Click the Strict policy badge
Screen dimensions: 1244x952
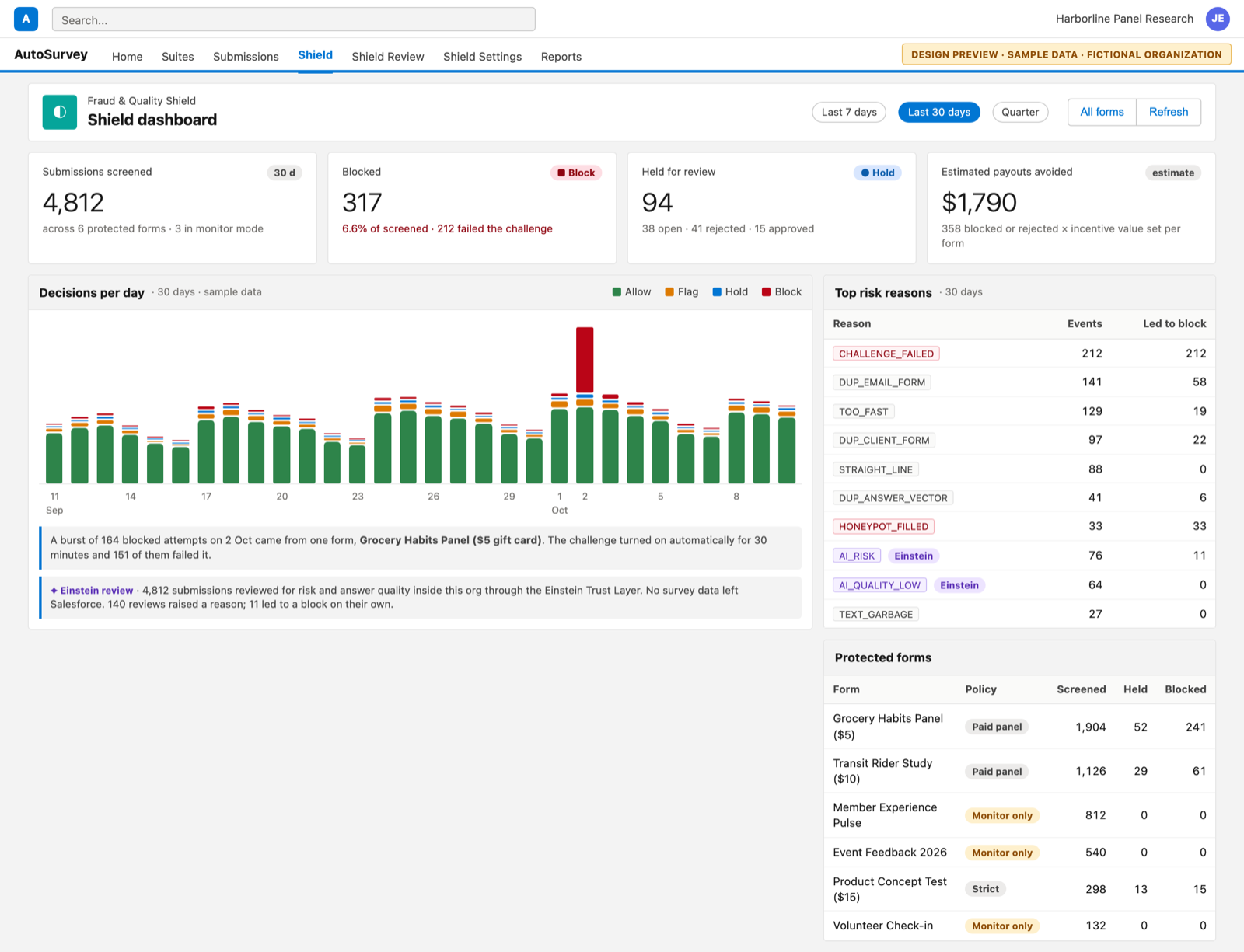[985, 889]
